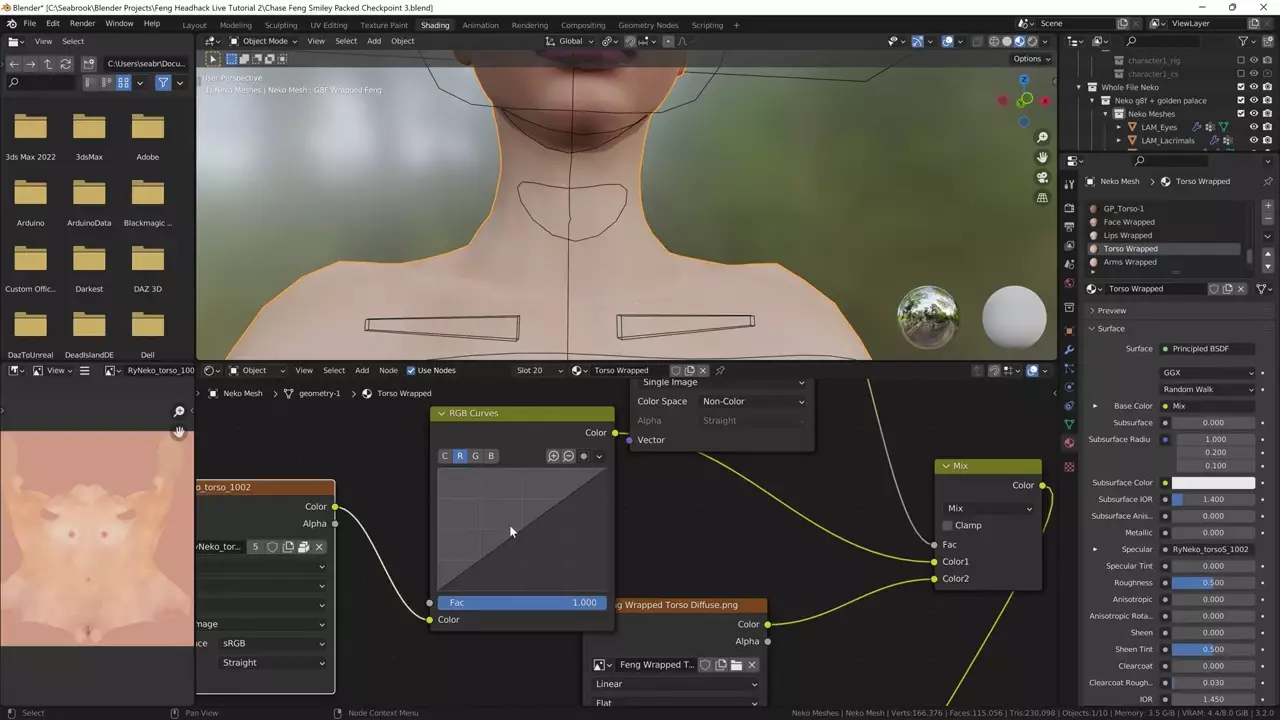Open image folder icon on Feng Wrapped texture node
Image resolution: width=1280 pixels, height=720 pixels.
click(x=736, y=665)
